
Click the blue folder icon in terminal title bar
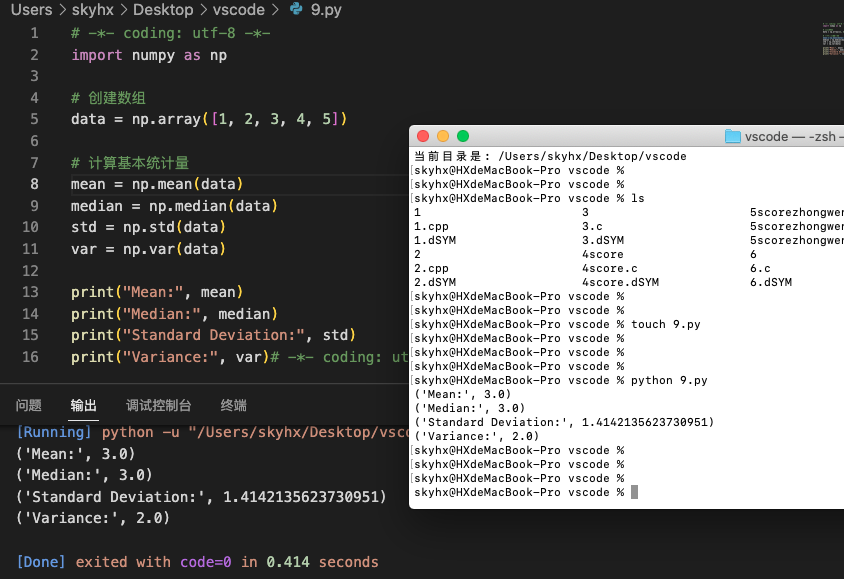tap(732, 134)
